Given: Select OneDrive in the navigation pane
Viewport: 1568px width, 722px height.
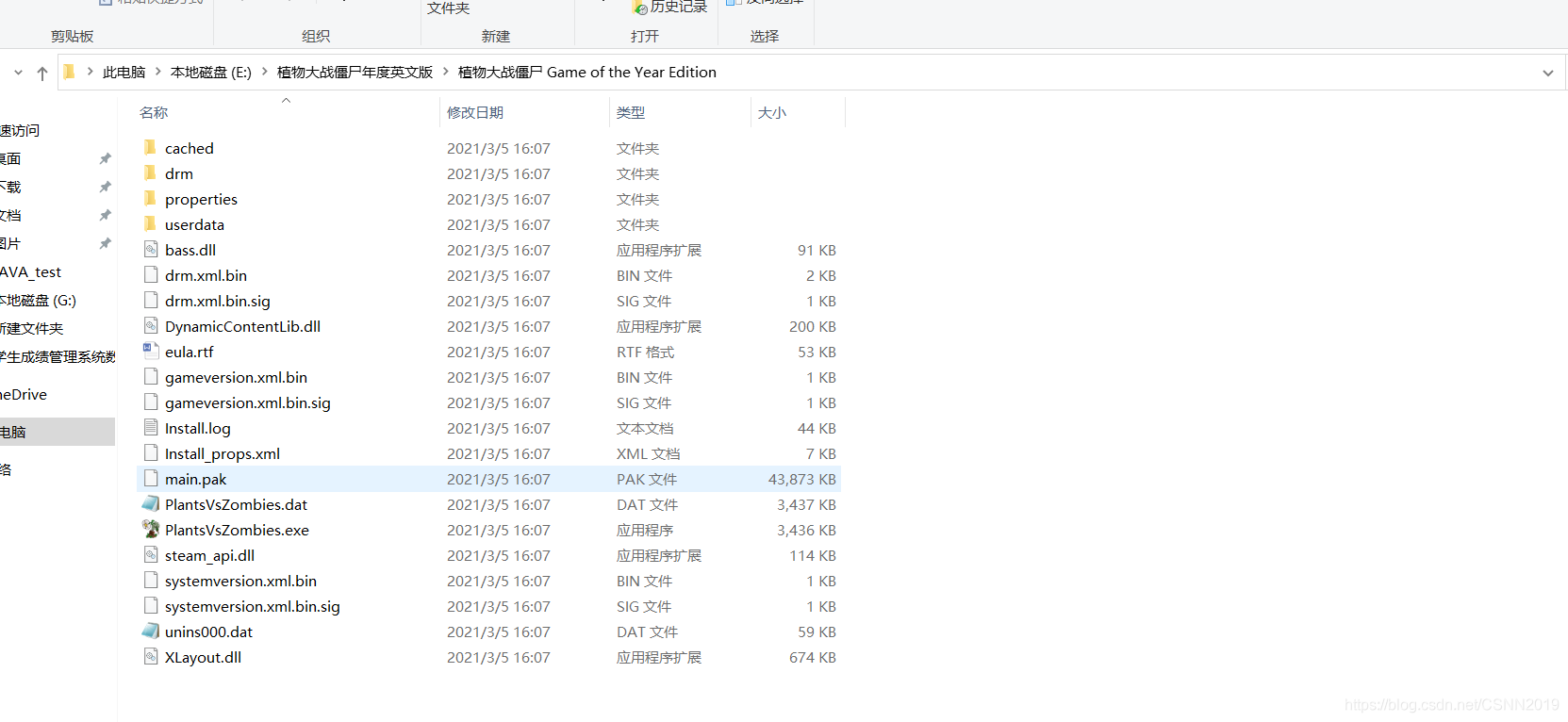Looking at the screenshot, I should coord(24,394).
